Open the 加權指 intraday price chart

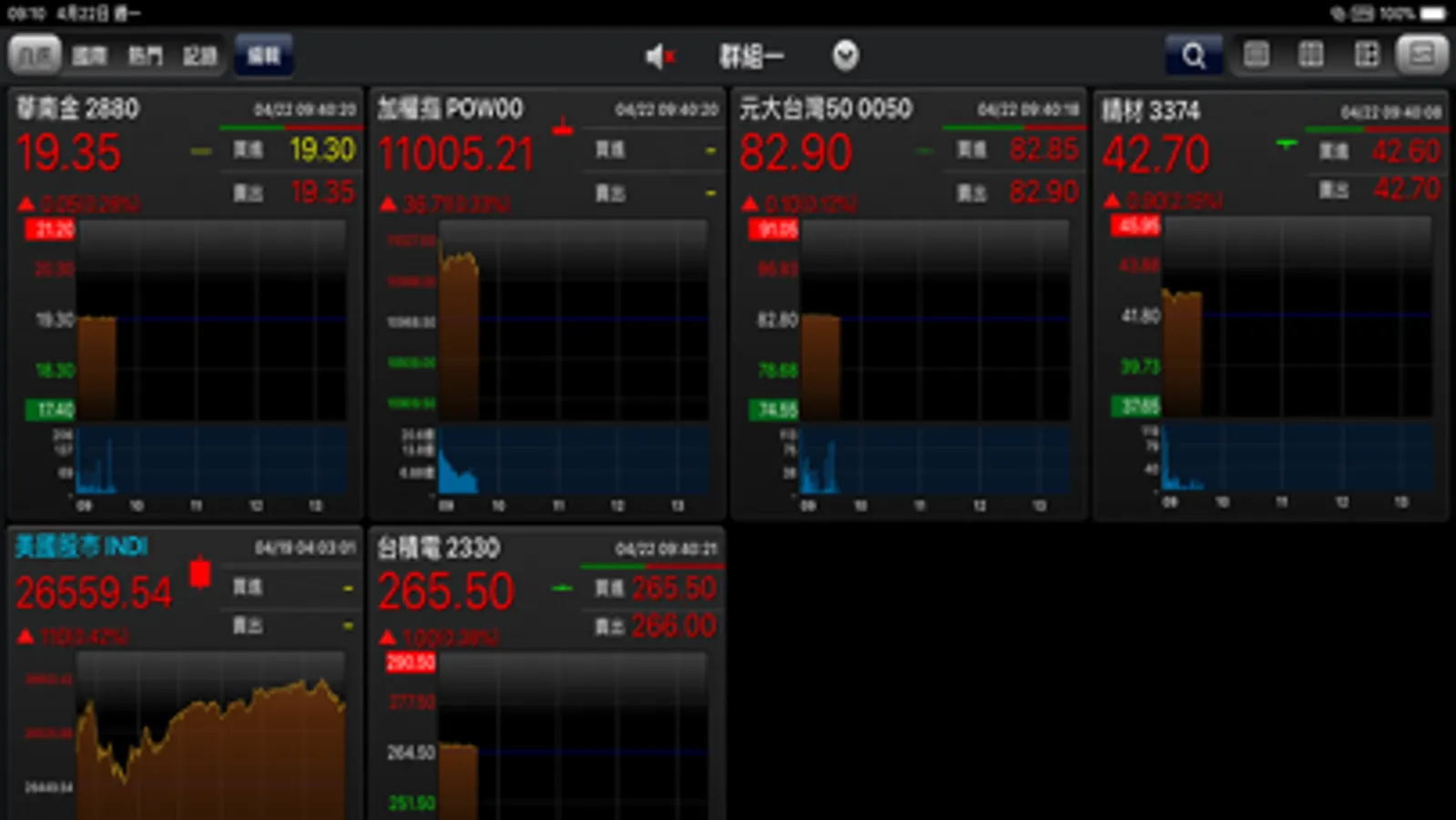pyautogui.click(x=574, y=320)
